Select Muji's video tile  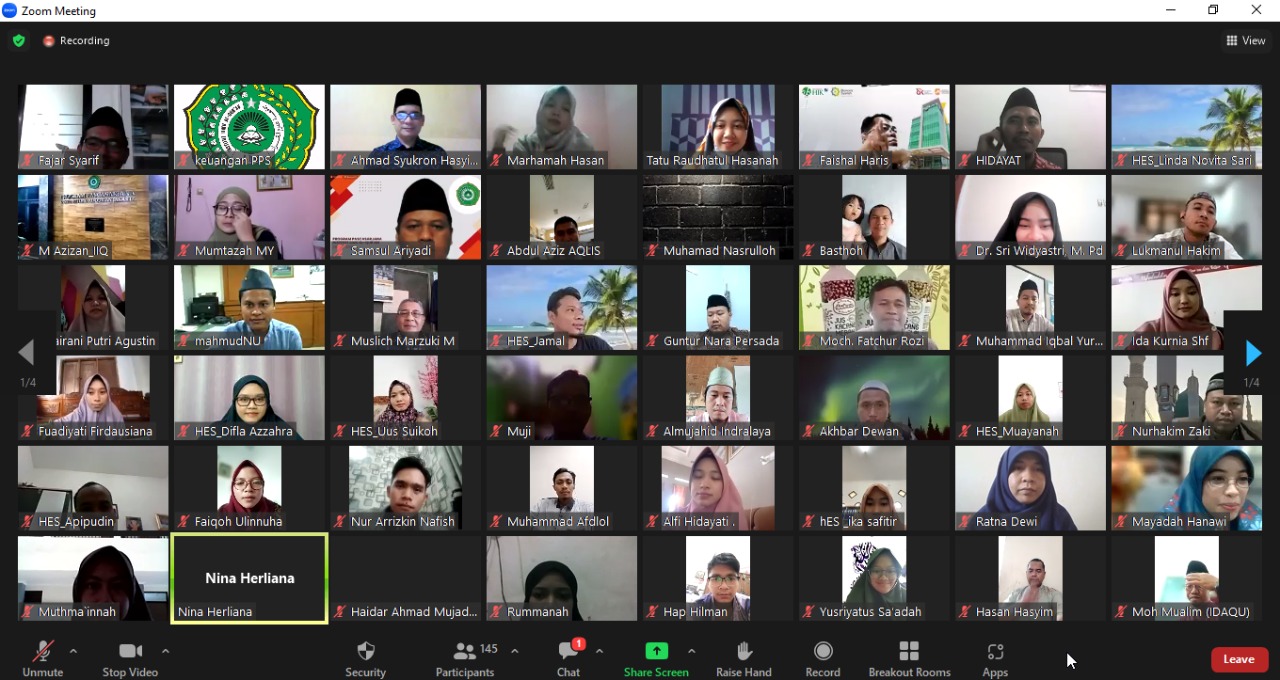[562, 398]
